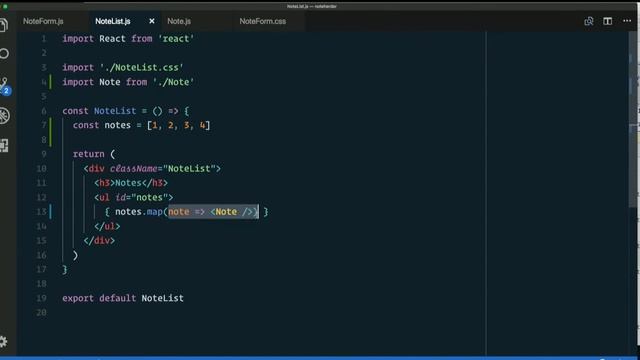Open the Manage settings gear
The image size is (640, 360).
tap(3, 341)
